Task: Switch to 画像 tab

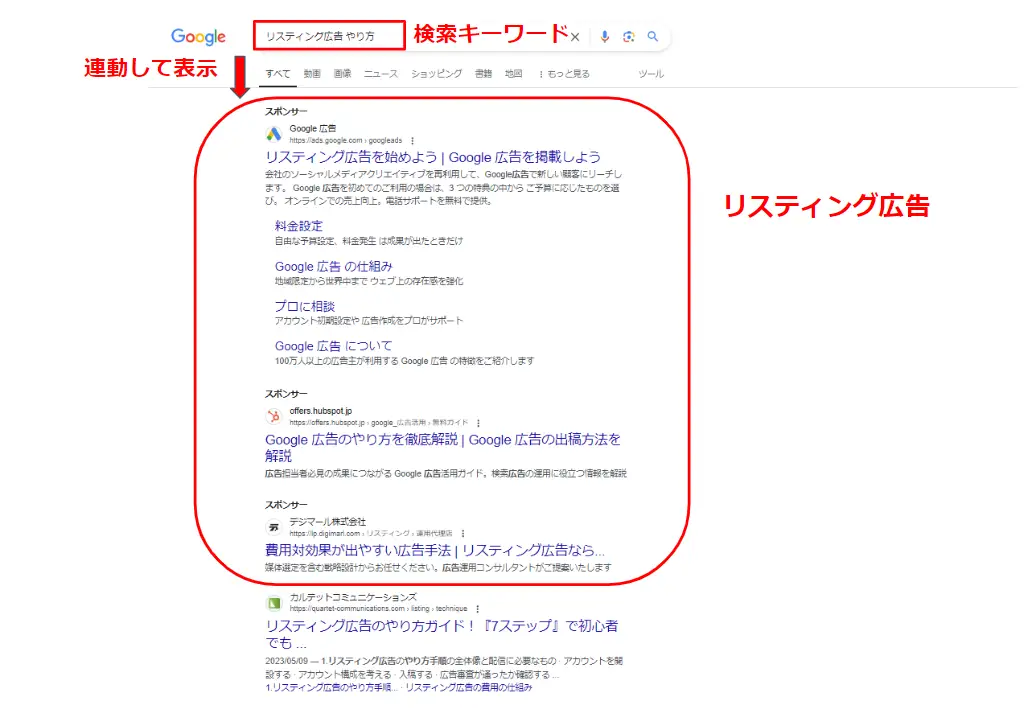Action: (x=342, y=74)
